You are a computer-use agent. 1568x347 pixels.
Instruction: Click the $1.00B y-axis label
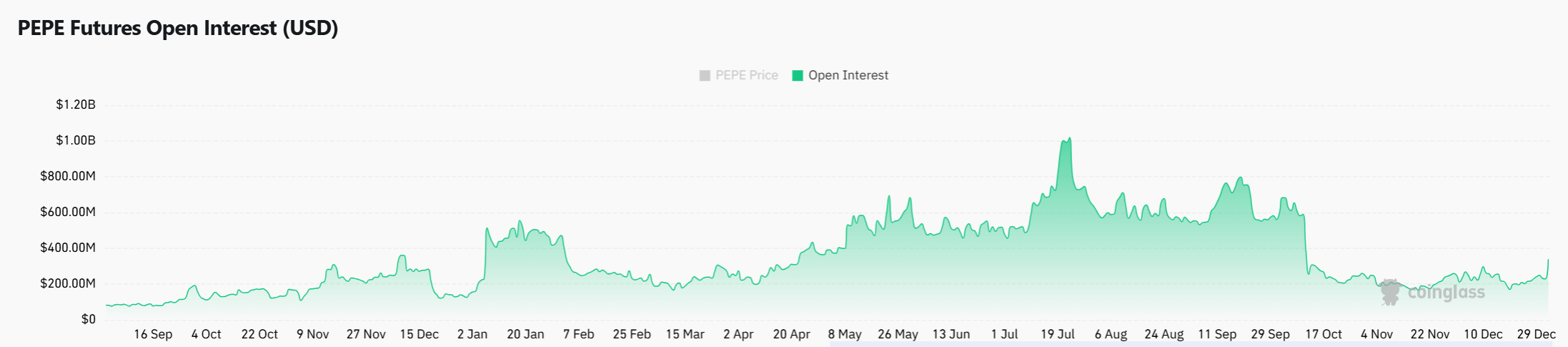76,140
